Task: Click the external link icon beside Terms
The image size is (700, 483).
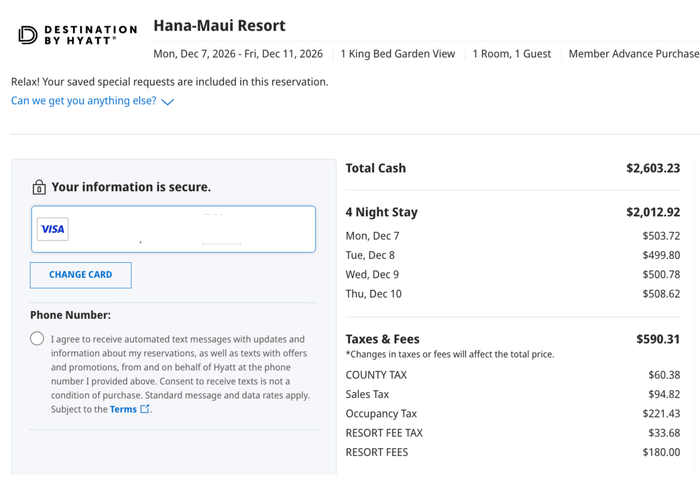Action: click(145, 409)
